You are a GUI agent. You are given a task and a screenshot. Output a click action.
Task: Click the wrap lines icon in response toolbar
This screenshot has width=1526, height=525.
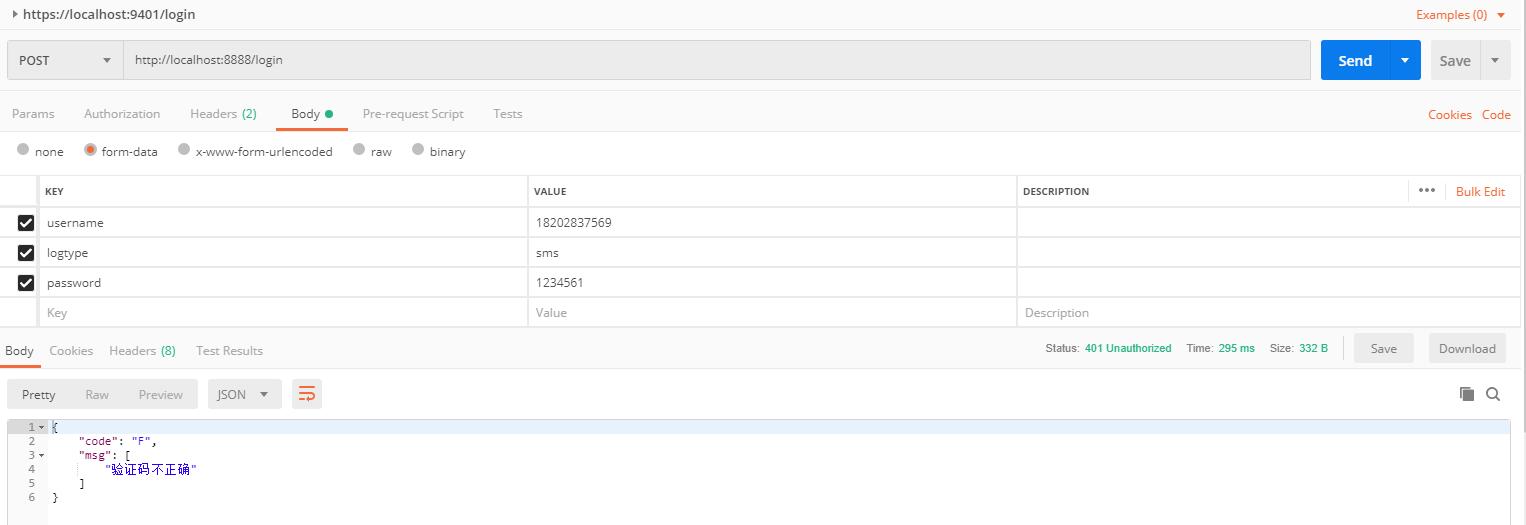pos(307,394)
